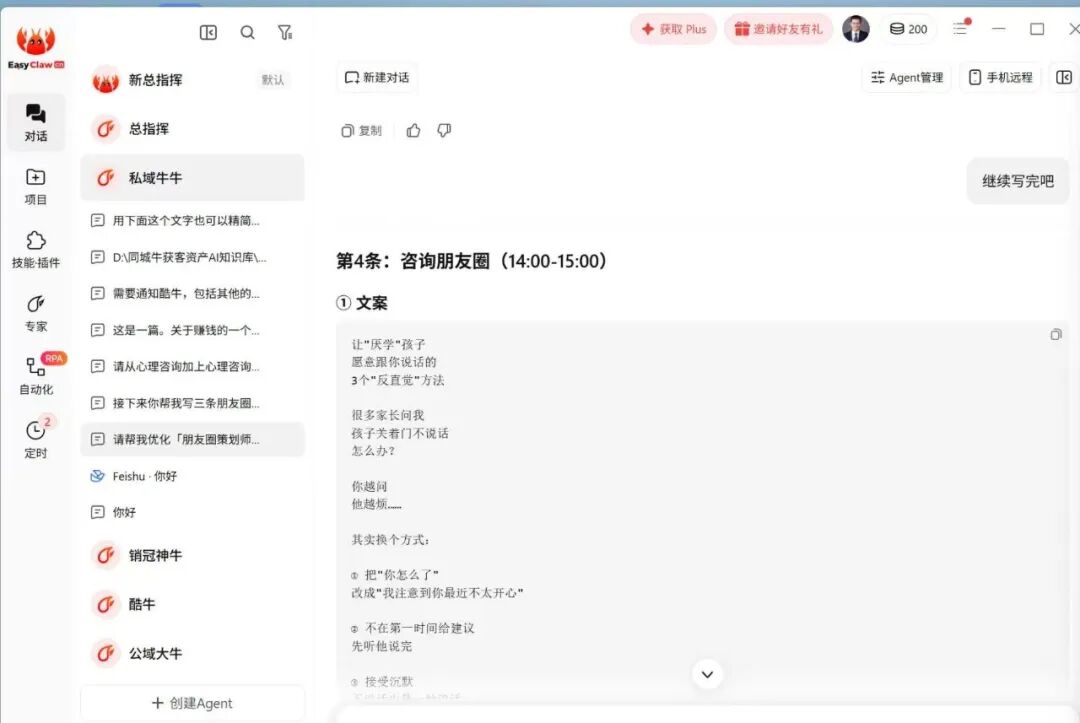
Task: Collapse the conversation sidebar panel icon
Action: 208,32
